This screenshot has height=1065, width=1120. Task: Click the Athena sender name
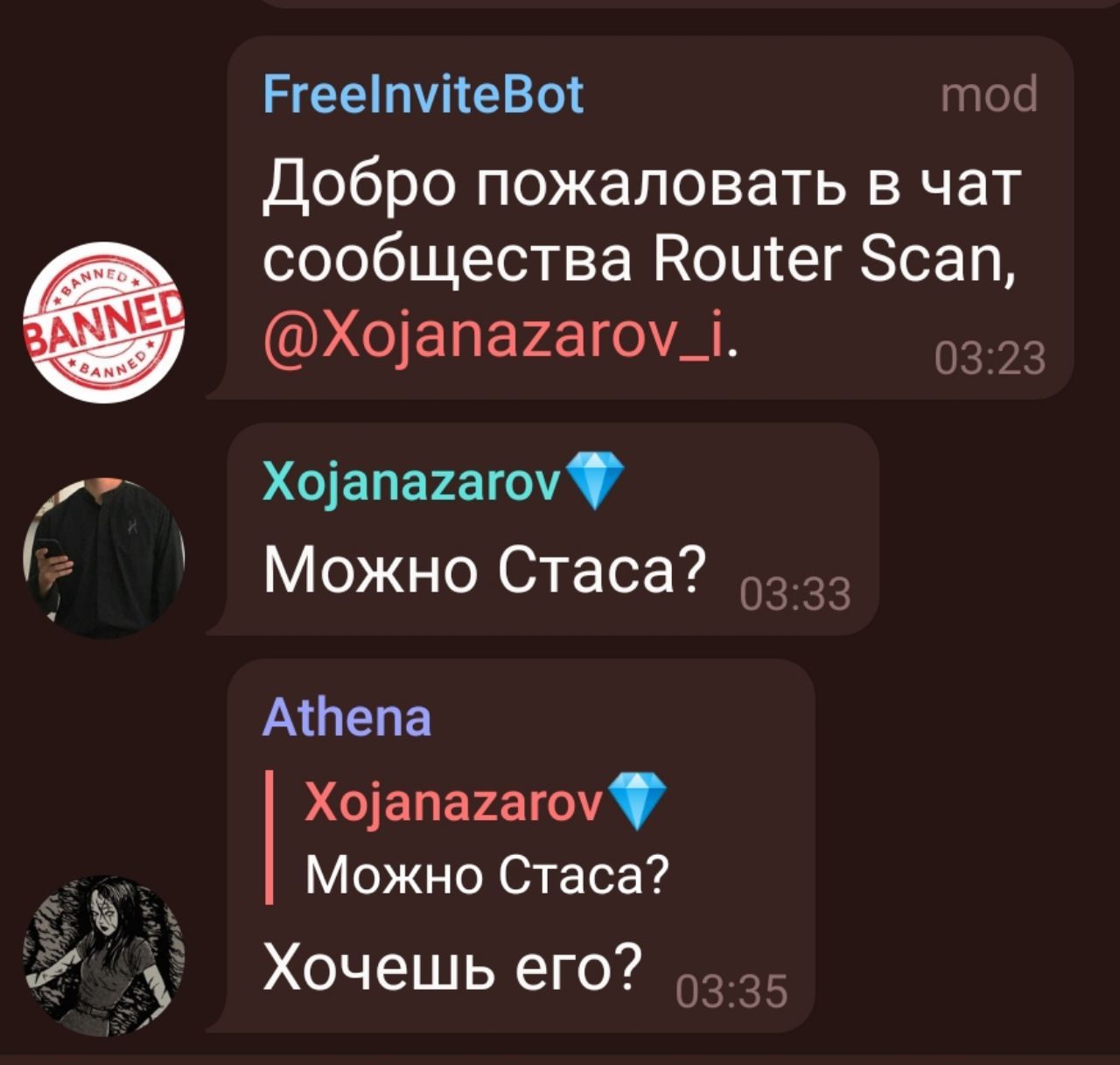[347, 718]
